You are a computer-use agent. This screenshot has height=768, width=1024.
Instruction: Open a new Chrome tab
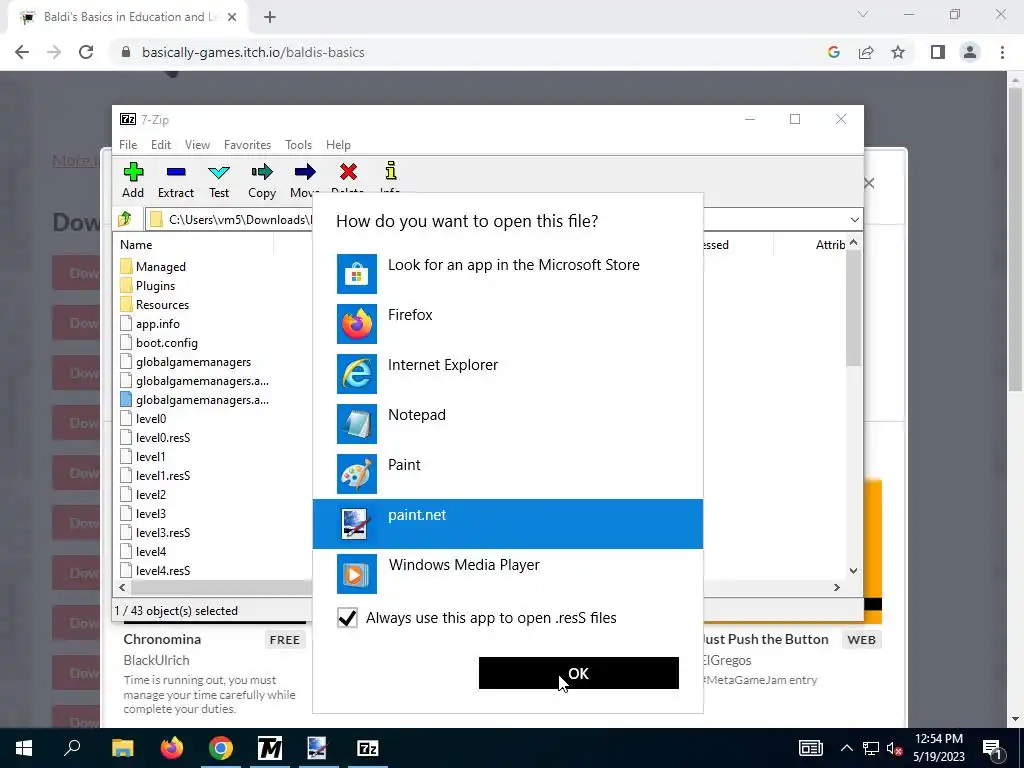click(x=270, y=17)
